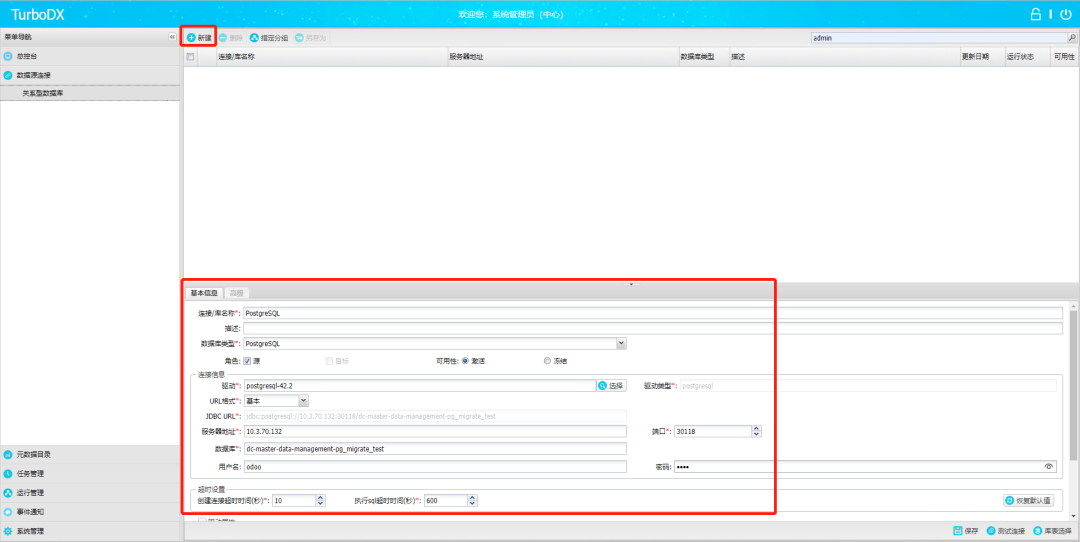Select the 激活 radio button

[x=466, y=361]
